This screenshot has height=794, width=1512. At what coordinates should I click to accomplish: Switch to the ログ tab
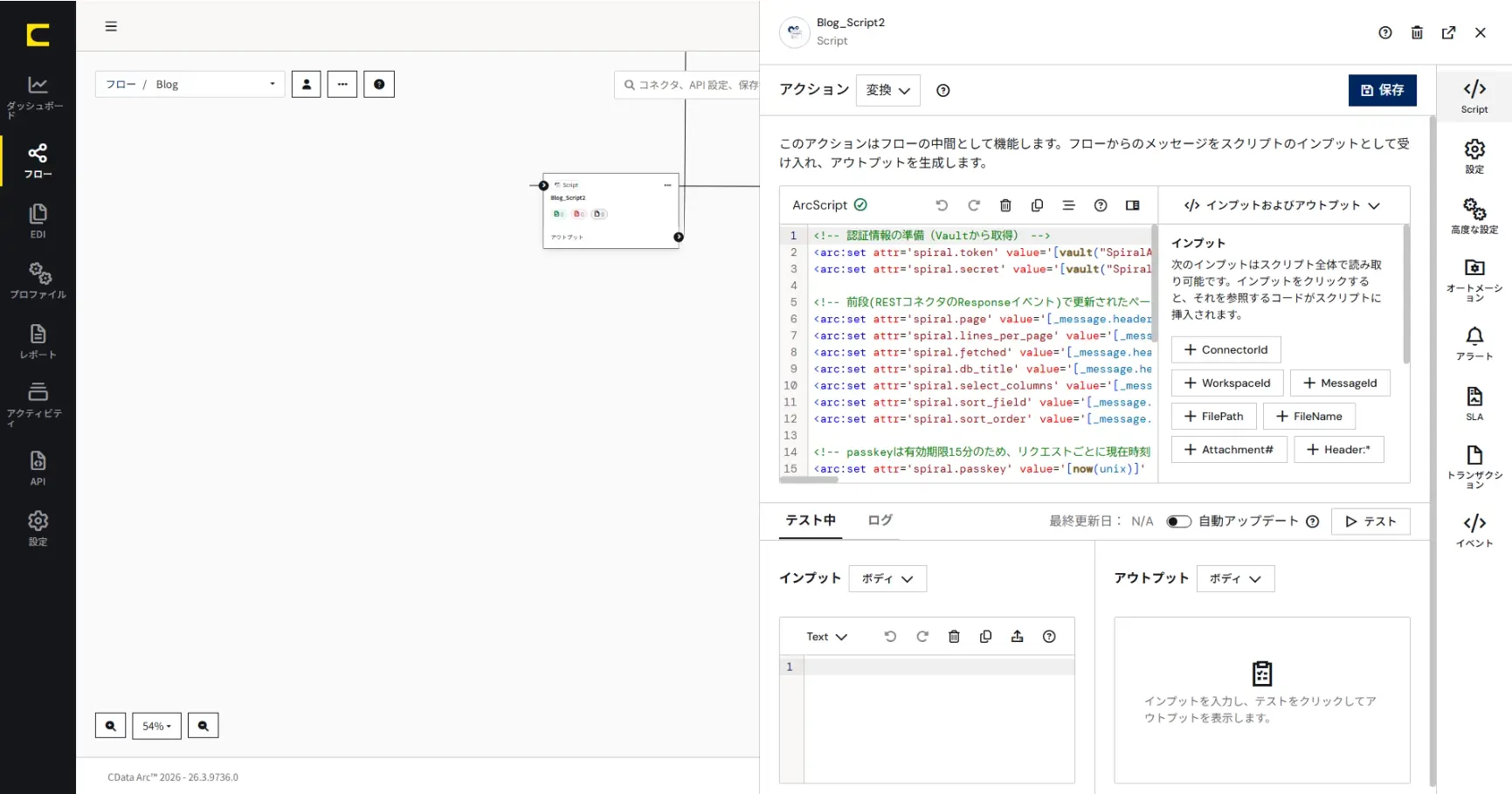[880, 521]
